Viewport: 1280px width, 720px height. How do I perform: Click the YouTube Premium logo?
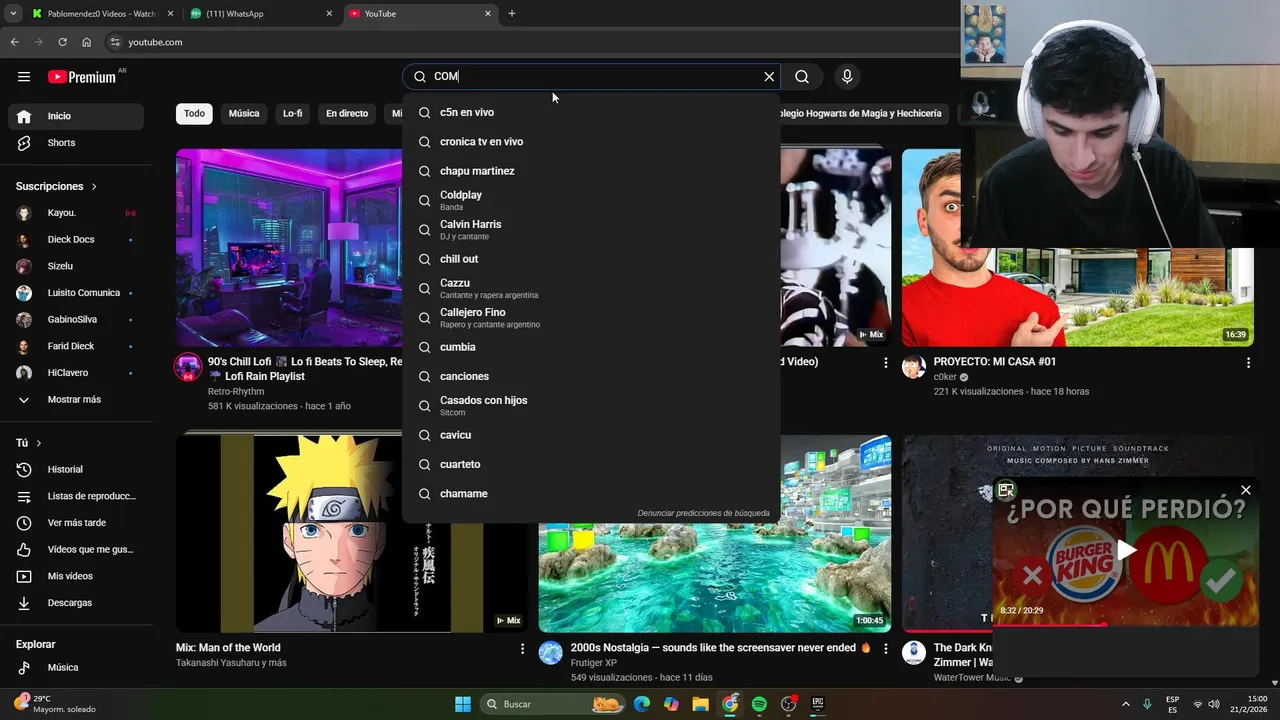click(x=82, y=77)
